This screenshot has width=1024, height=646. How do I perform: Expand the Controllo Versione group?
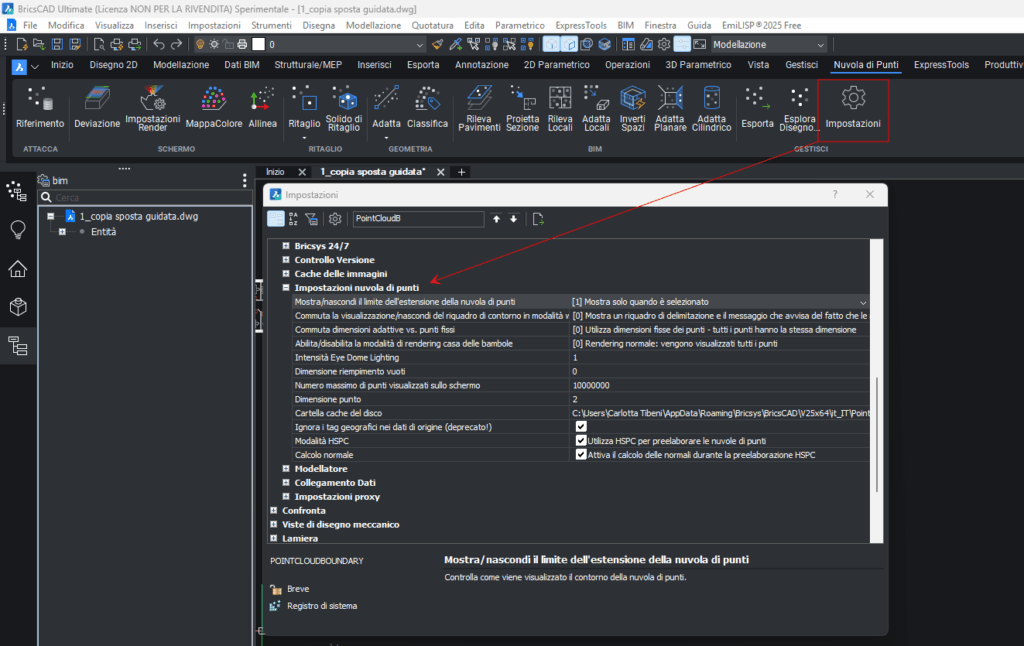pos(286,259)
